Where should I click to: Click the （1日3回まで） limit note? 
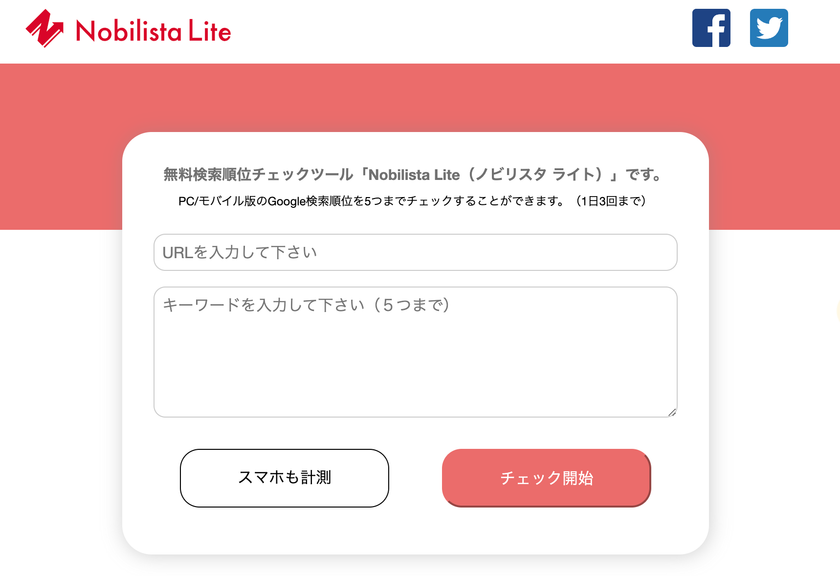(x=610, y=201)
